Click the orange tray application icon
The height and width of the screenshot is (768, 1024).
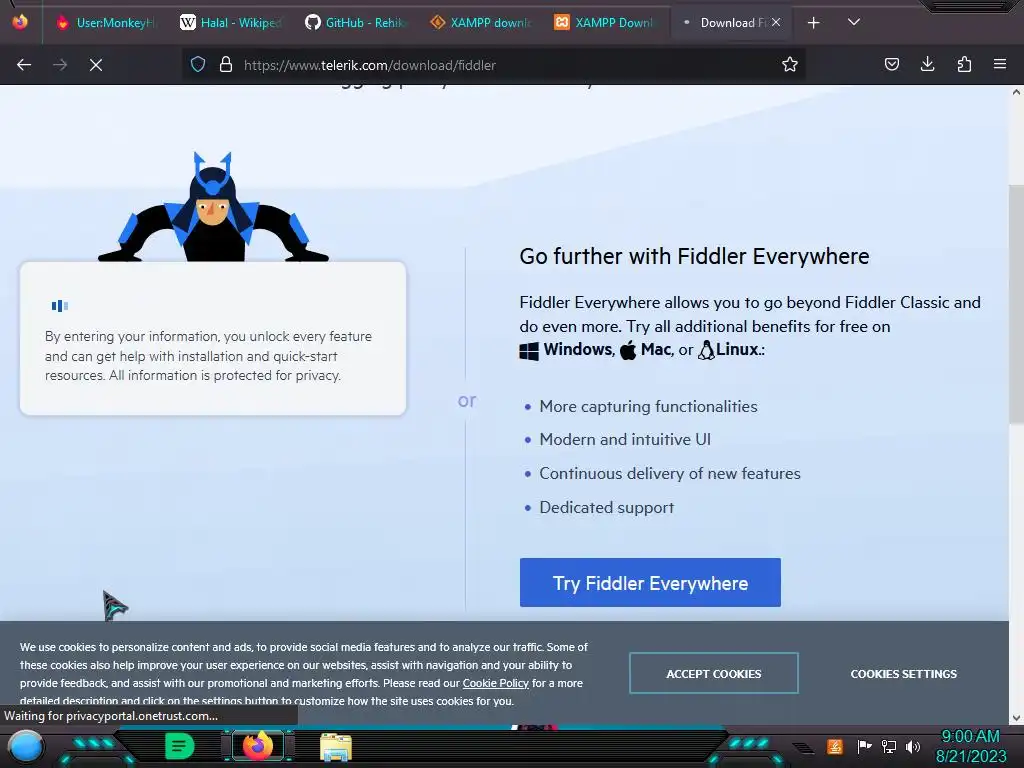835,746
